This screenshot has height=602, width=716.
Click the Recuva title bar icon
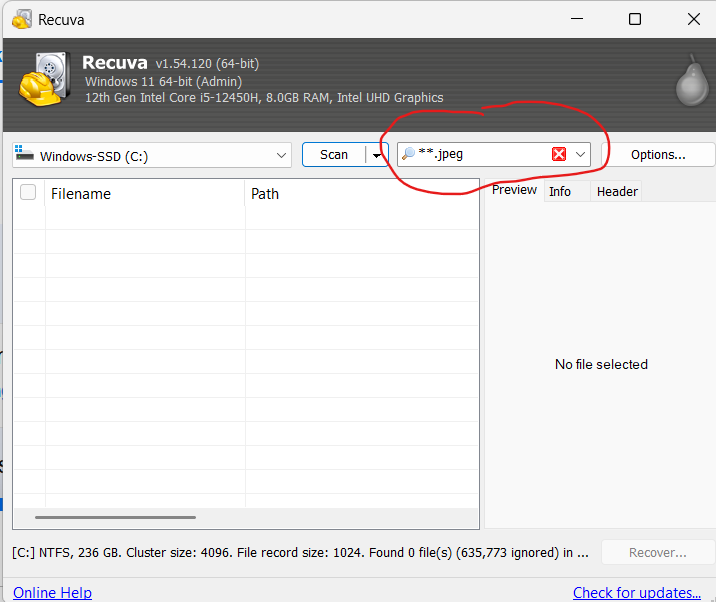pos(22,19)
